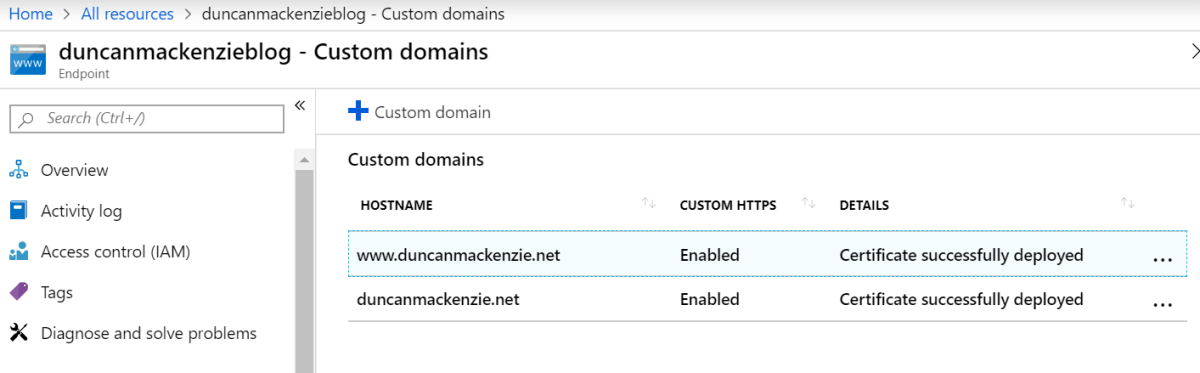Click the blue plus icon
The image size is (1200, 373).
pos(358,112)
